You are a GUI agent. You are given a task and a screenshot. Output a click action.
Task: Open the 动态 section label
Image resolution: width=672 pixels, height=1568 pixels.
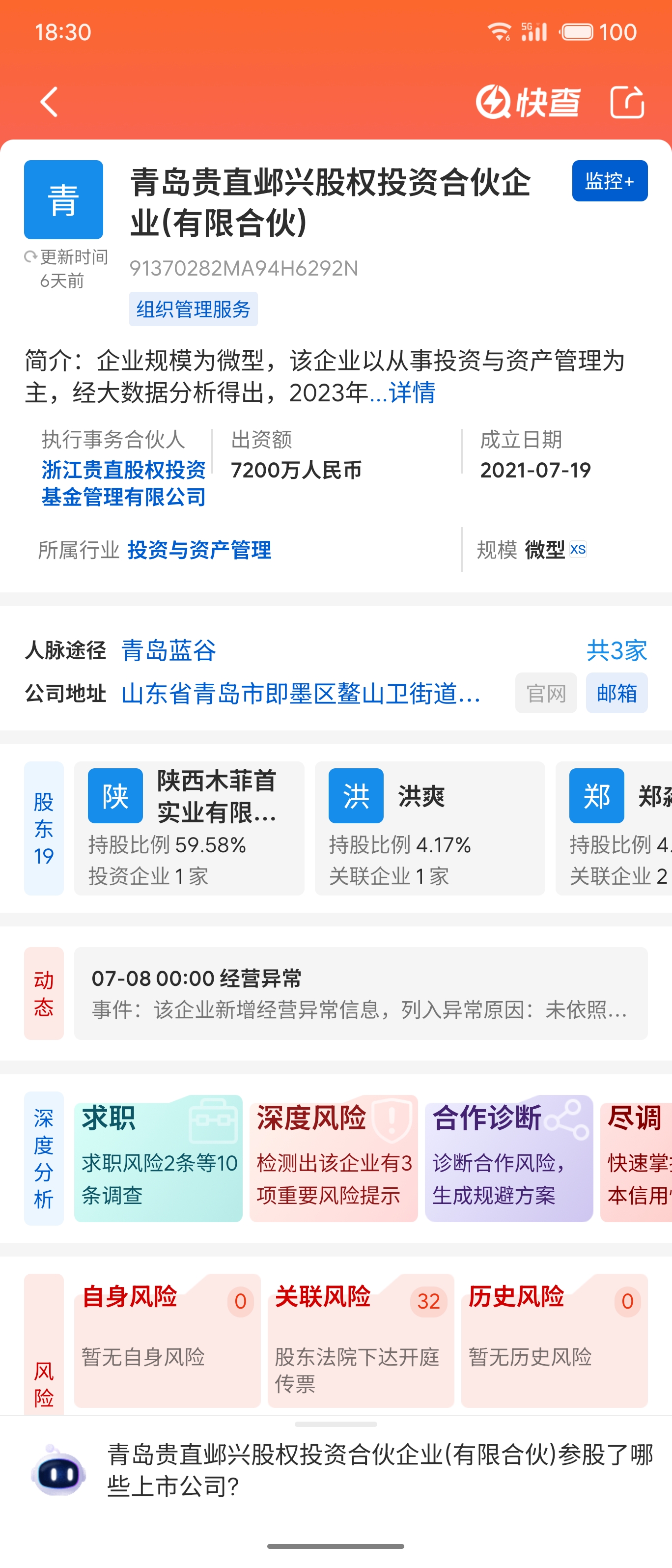tap(44, 993)
